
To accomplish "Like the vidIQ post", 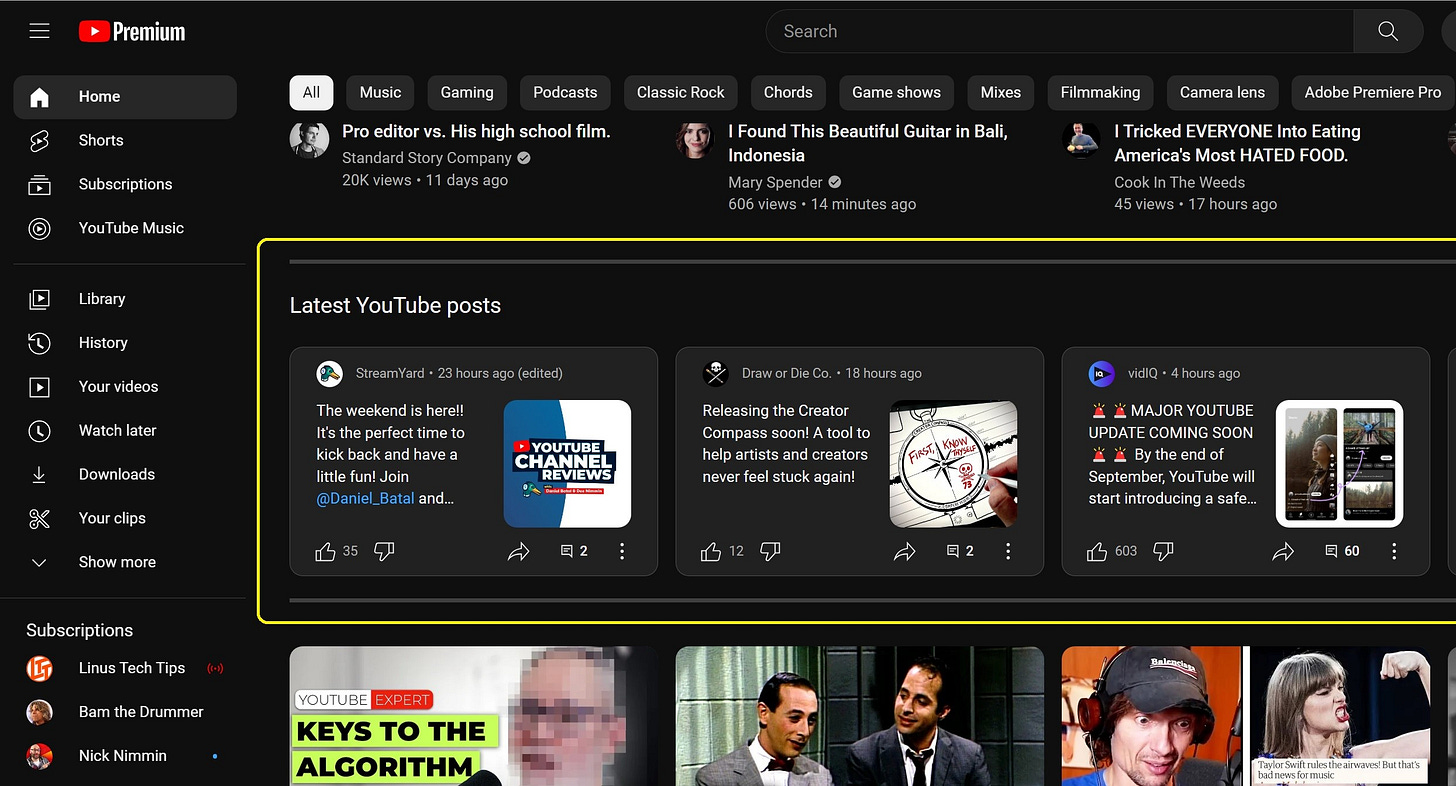I will click(1097, 551).
